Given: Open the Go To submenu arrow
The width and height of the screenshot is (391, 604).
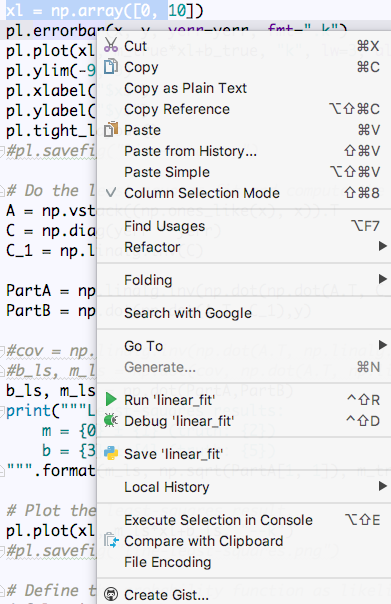Looking at the screenshot, I should pos(383,345).
